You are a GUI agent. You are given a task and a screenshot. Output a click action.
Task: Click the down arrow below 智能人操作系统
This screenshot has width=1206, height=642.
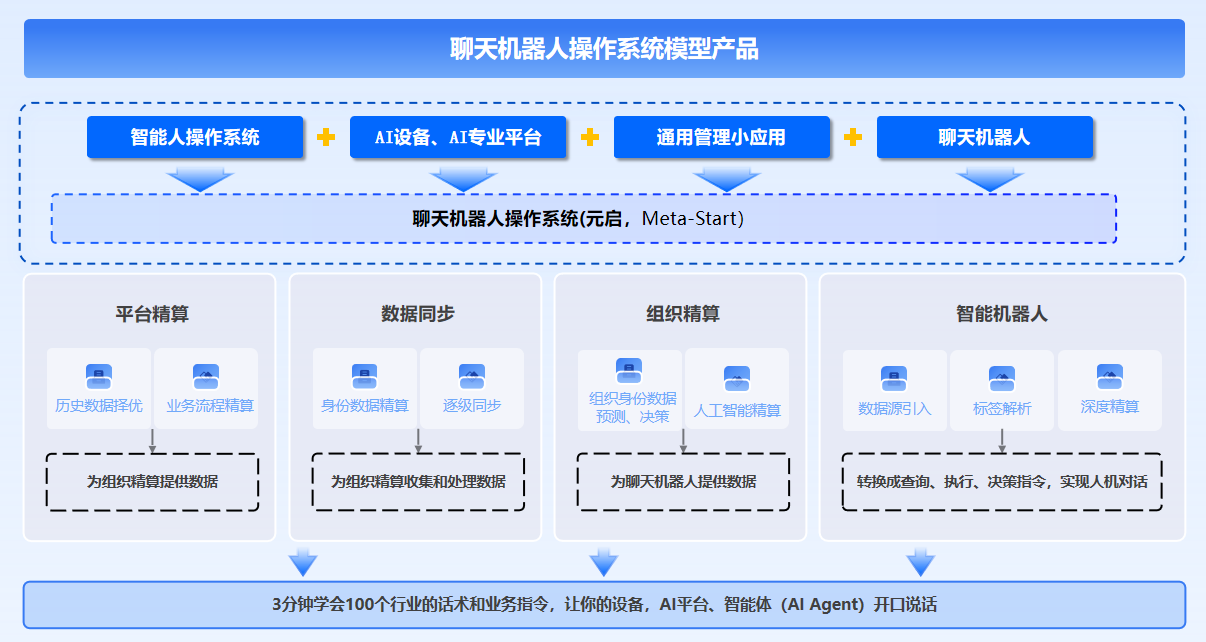(x=200, y=179)
